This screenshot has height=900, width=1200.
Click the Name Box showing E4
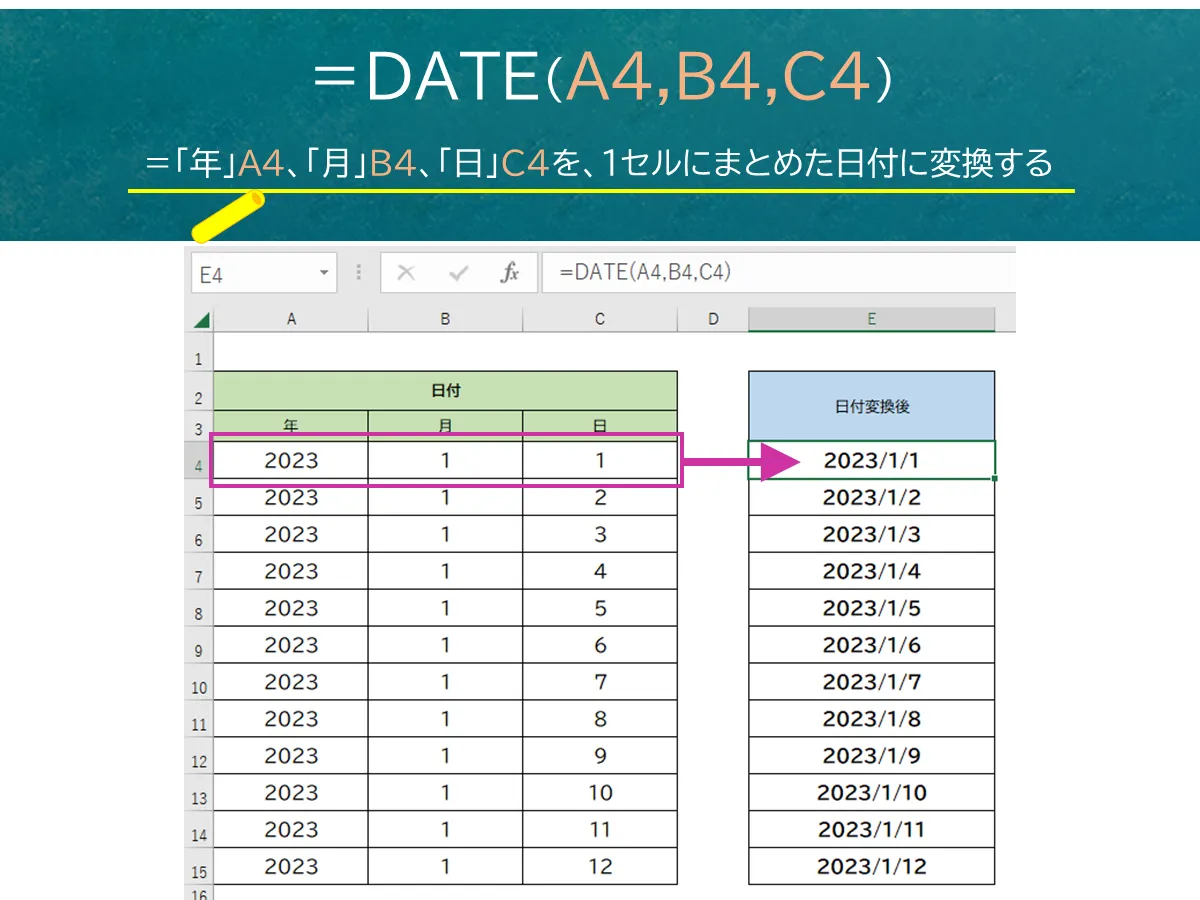255,274
